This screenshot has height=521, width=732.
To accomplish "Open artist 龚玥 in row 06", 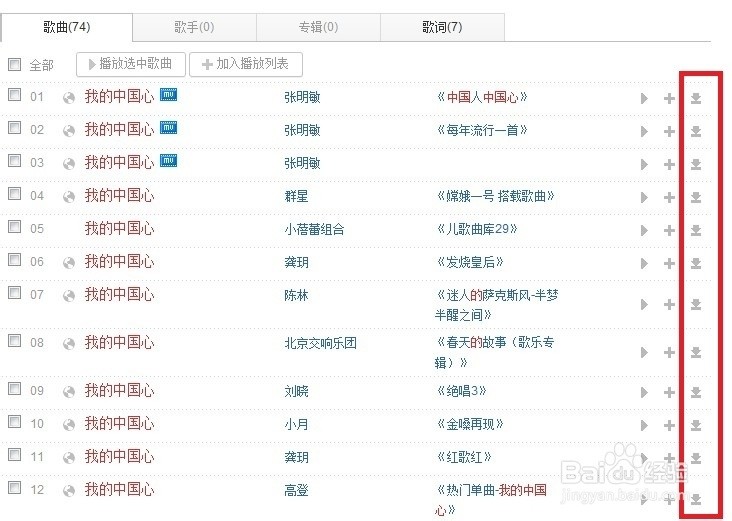I will [296, 262].
